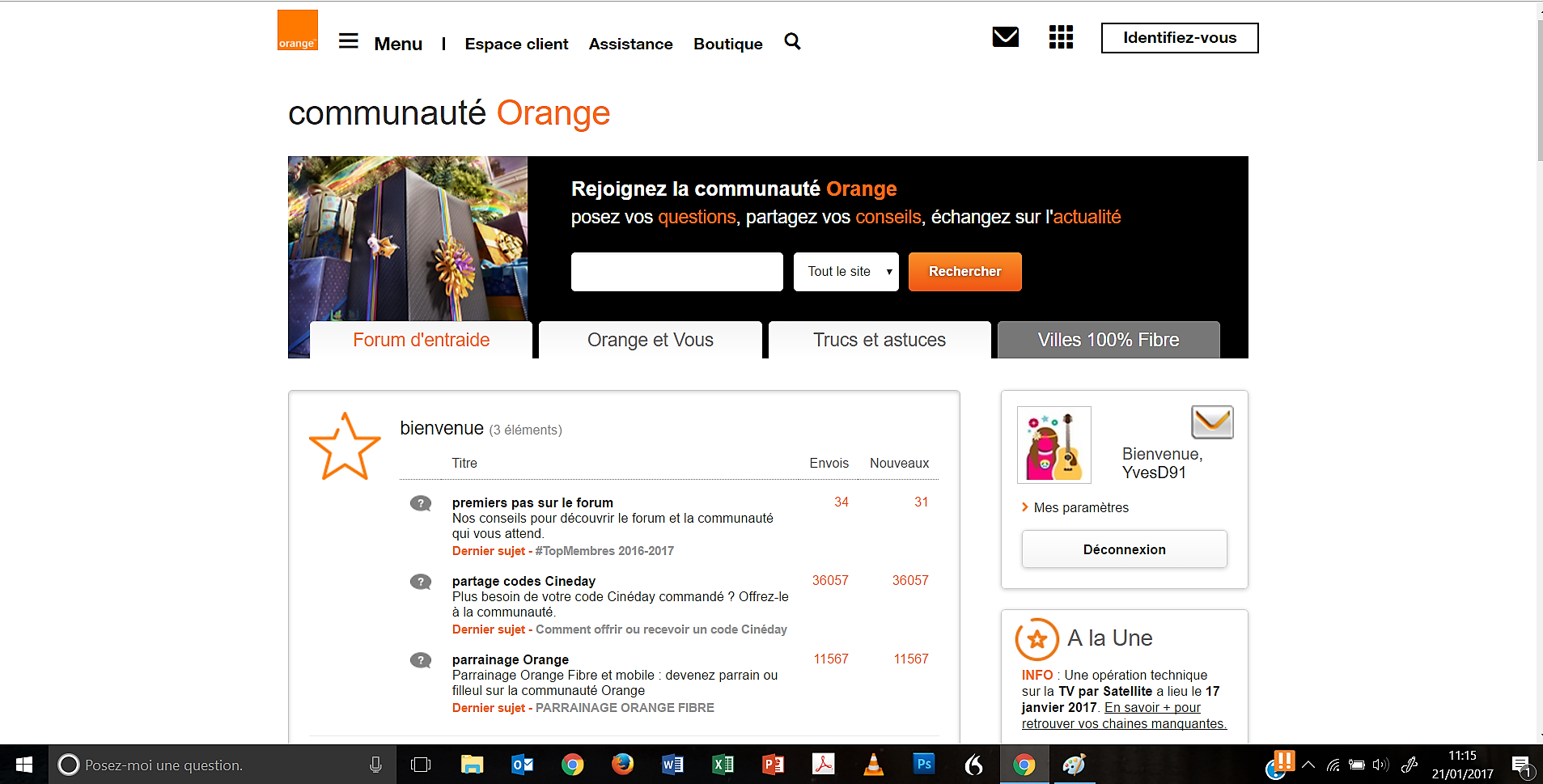The width and height of the screenshot is (1543, 784).
Task: Open the 'premiers pas sur le forum' board
Action: 532,502
